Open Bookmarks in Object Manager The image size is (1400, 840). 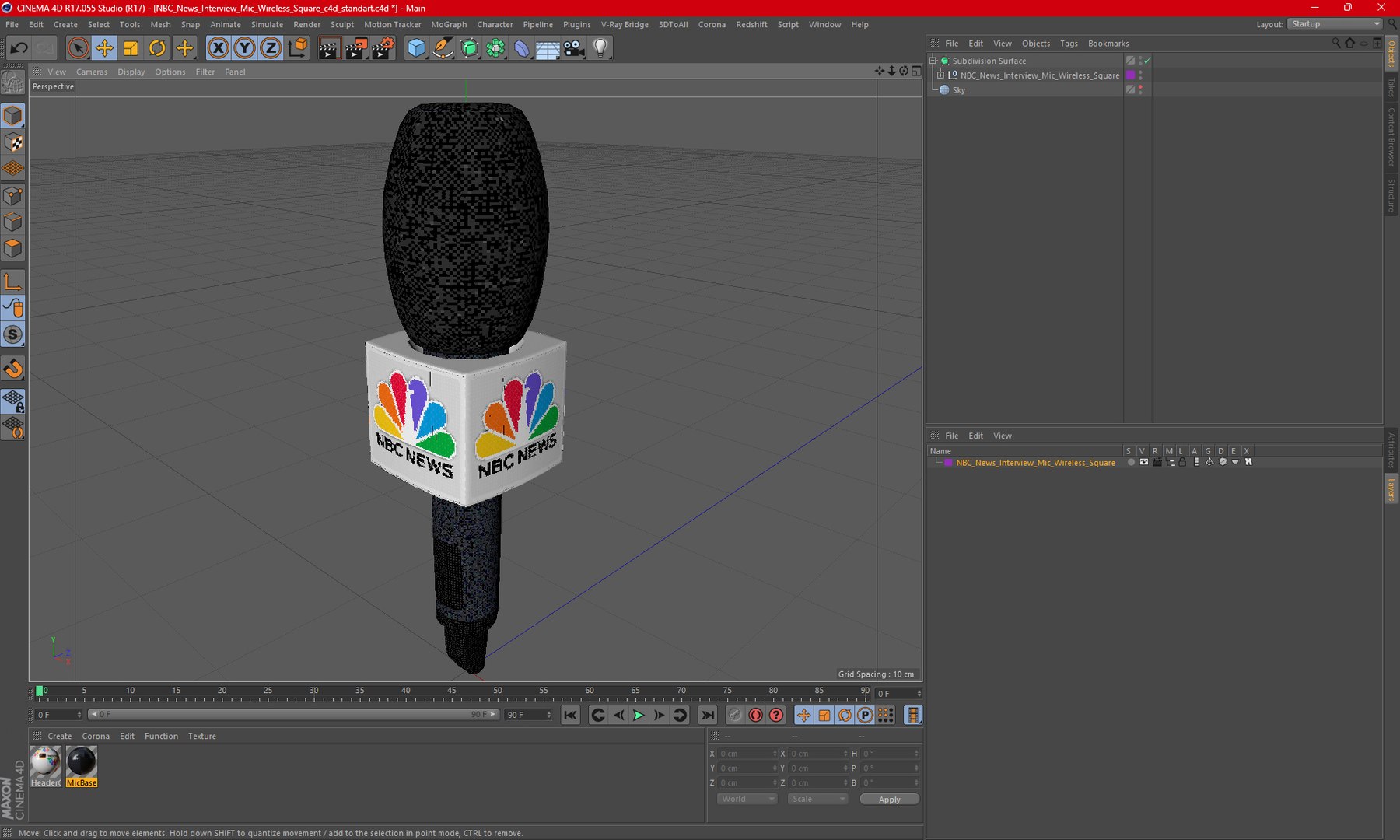(1108, 44)
